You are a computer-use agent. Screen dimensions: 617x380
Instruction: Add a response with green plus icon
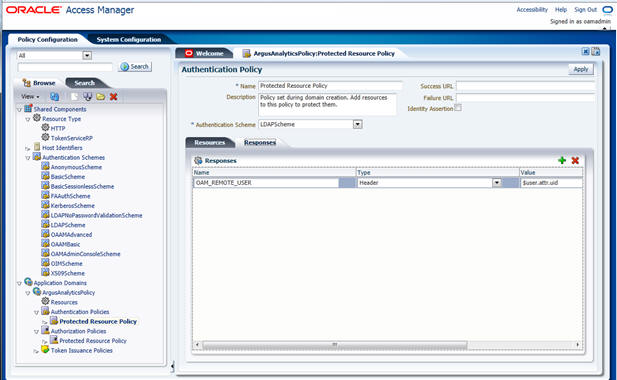pos(562,160)
